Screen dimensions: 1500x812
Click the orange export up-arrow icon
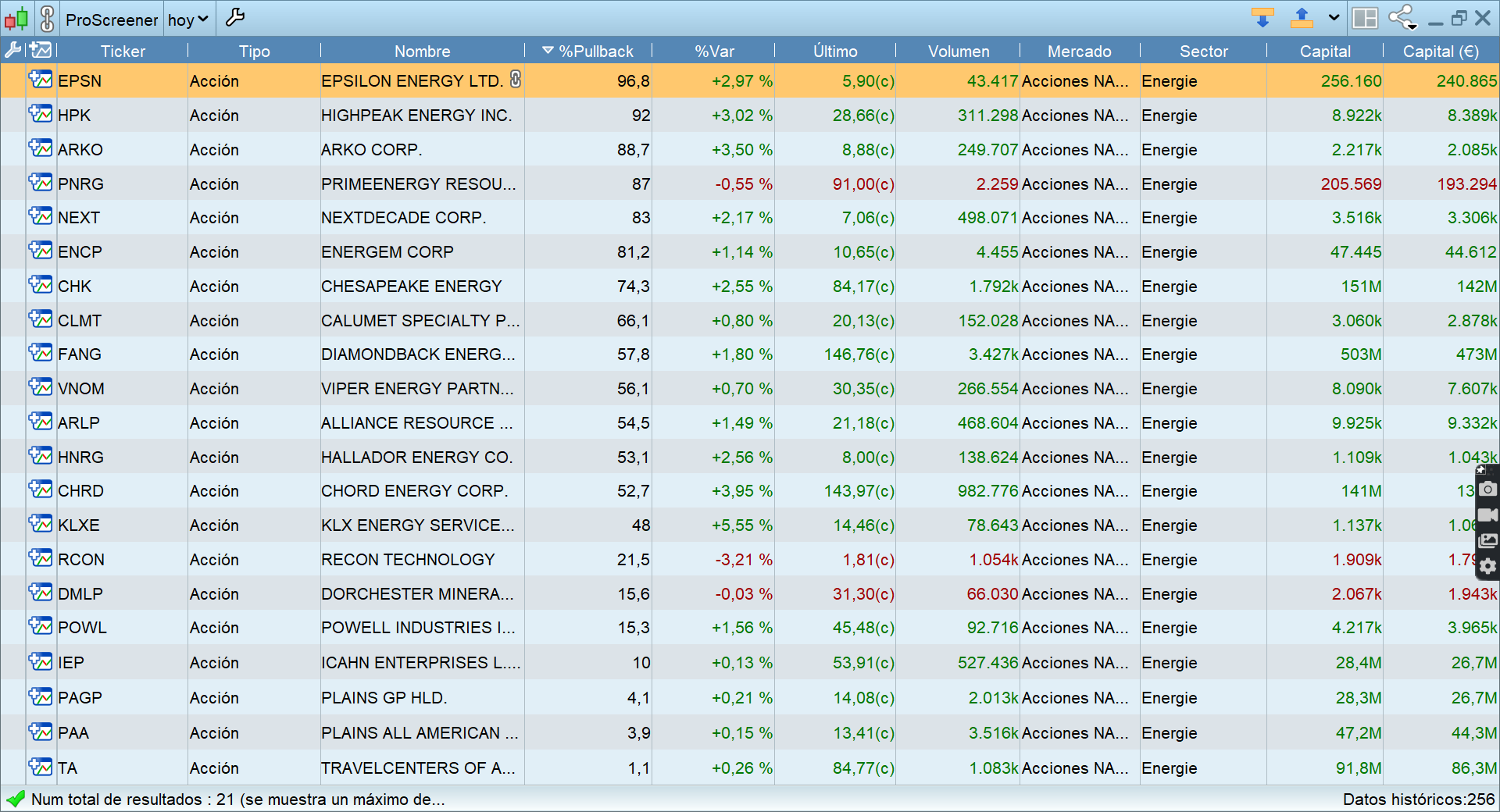[x=1302, y=17]
